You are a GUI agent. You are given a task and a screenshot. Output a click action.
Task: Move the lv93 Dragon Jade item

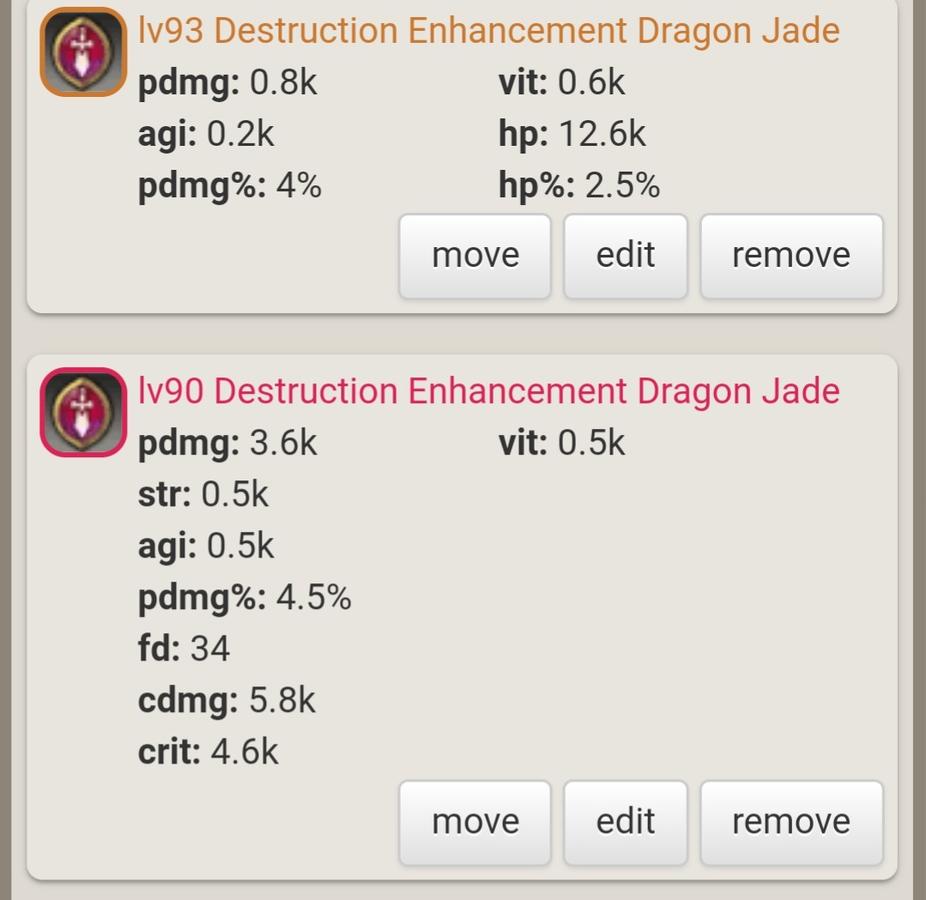pyautogui.click(x=475, y=256)
